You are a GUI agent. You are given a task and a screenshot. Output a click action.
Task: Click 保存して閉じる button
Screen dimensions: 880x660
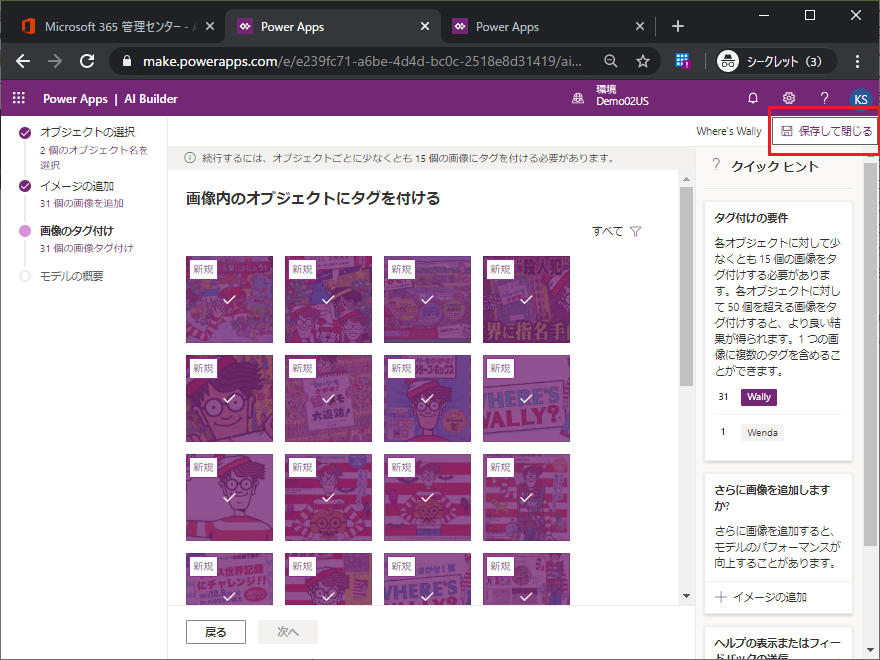tap(826, 131)
